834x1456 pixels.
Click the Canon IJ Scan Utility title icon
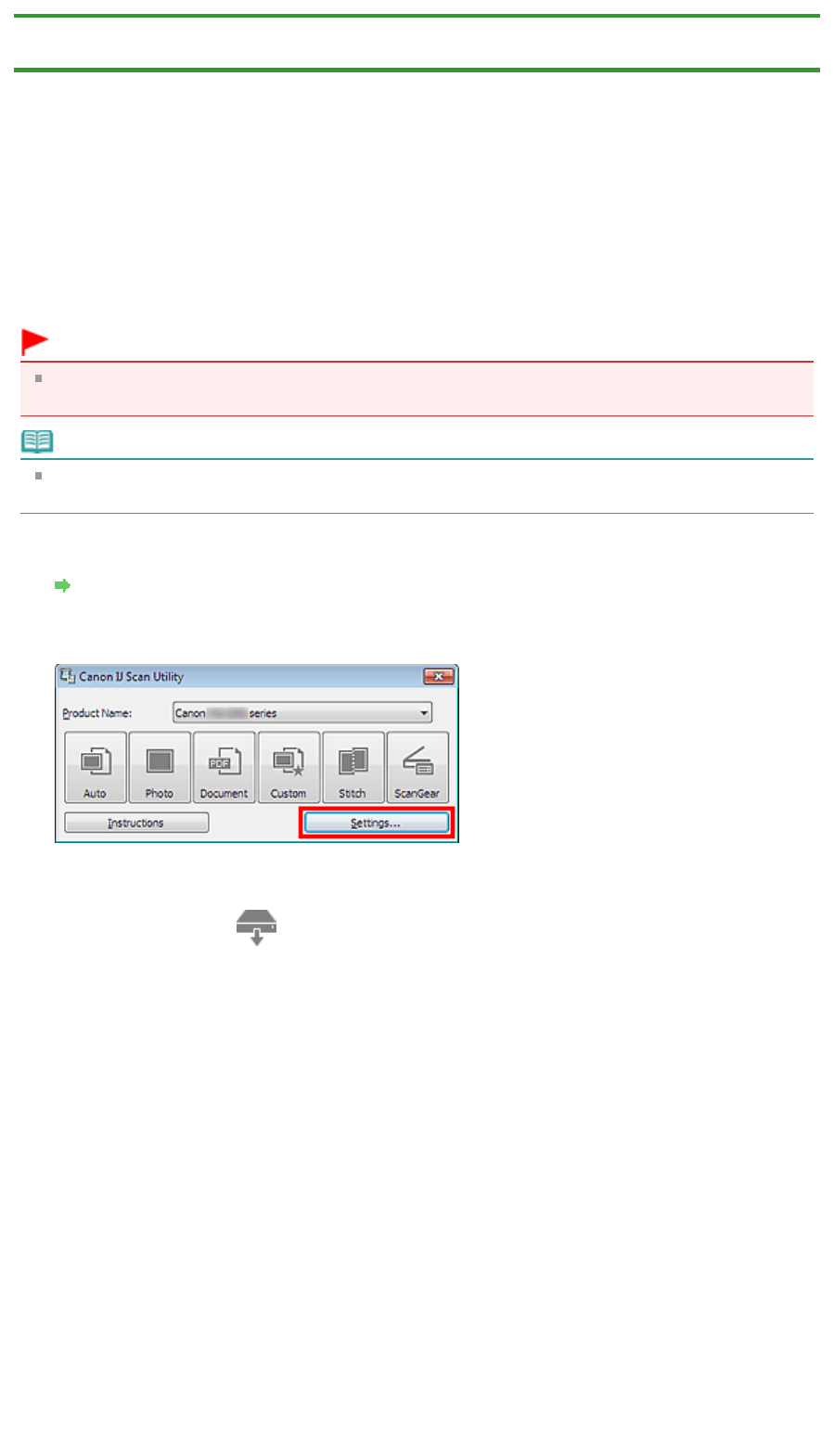pyautogui.click(x=67, y=676)
